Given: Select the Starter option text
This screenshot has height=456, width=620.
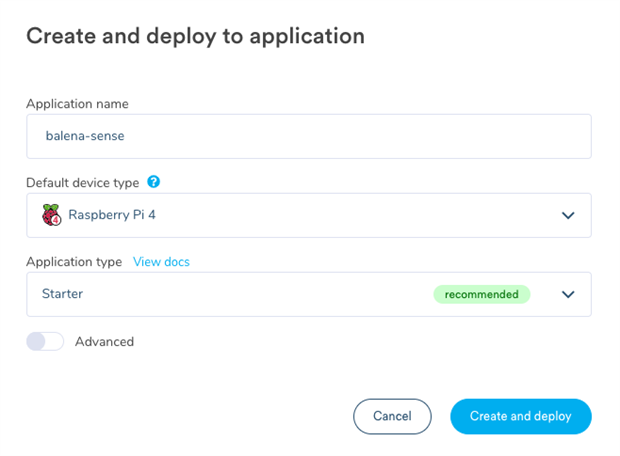Looking at the screenshot, I should click(x=62, y=294).
